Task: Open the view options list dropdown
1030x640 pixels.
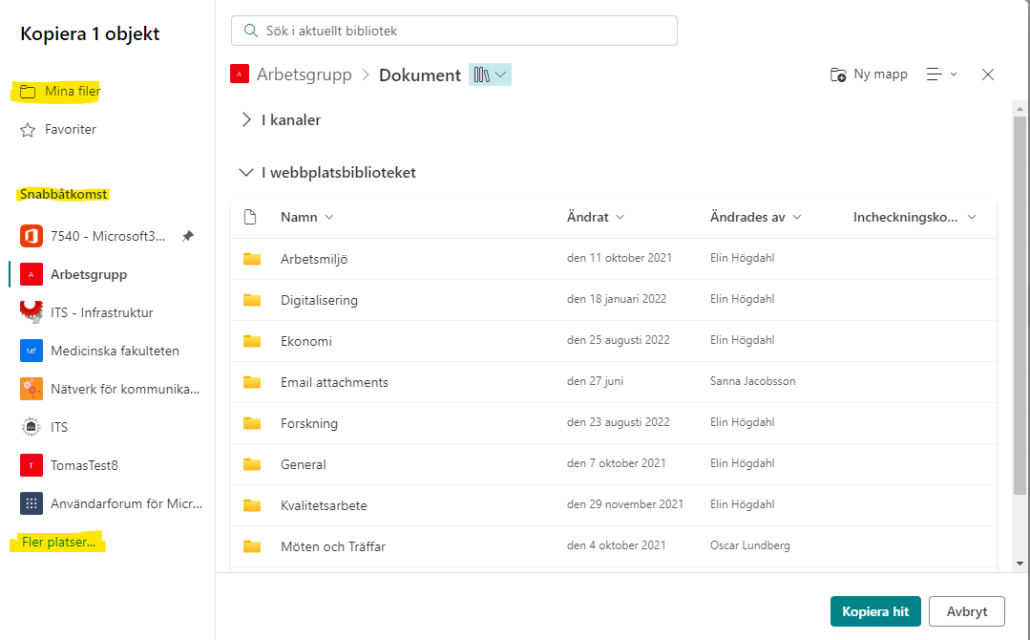Action: pyautogui.click(x=941, y=74)
